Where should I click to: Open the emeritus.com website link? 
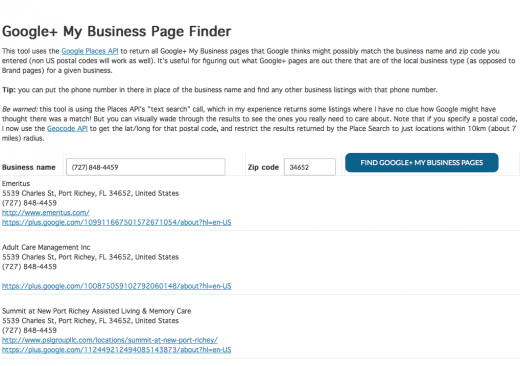(46, 212)
